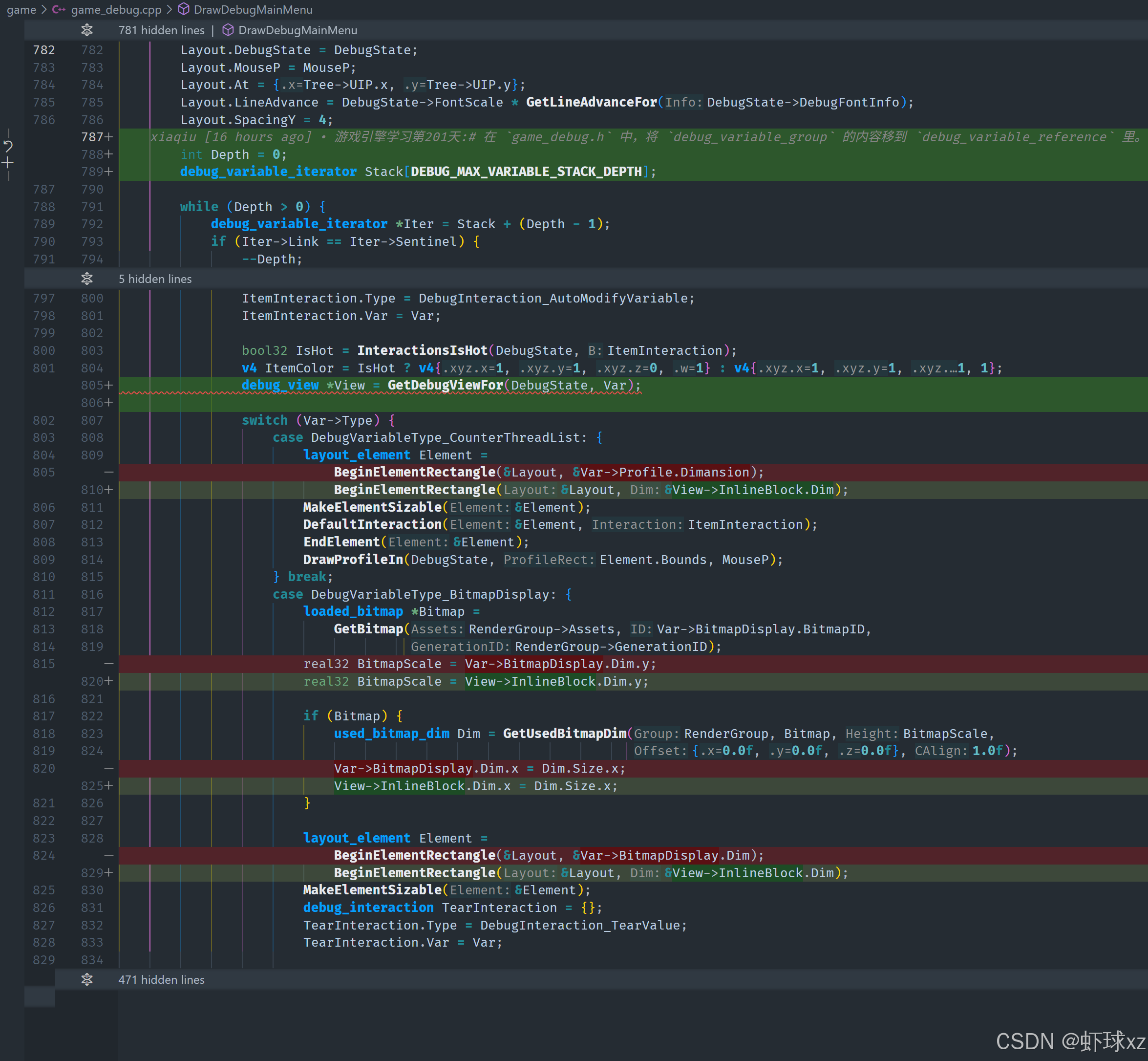The image size is (1148, 1061).
Task: Expand the 781 hidden lines region
Action: (161, 30)
